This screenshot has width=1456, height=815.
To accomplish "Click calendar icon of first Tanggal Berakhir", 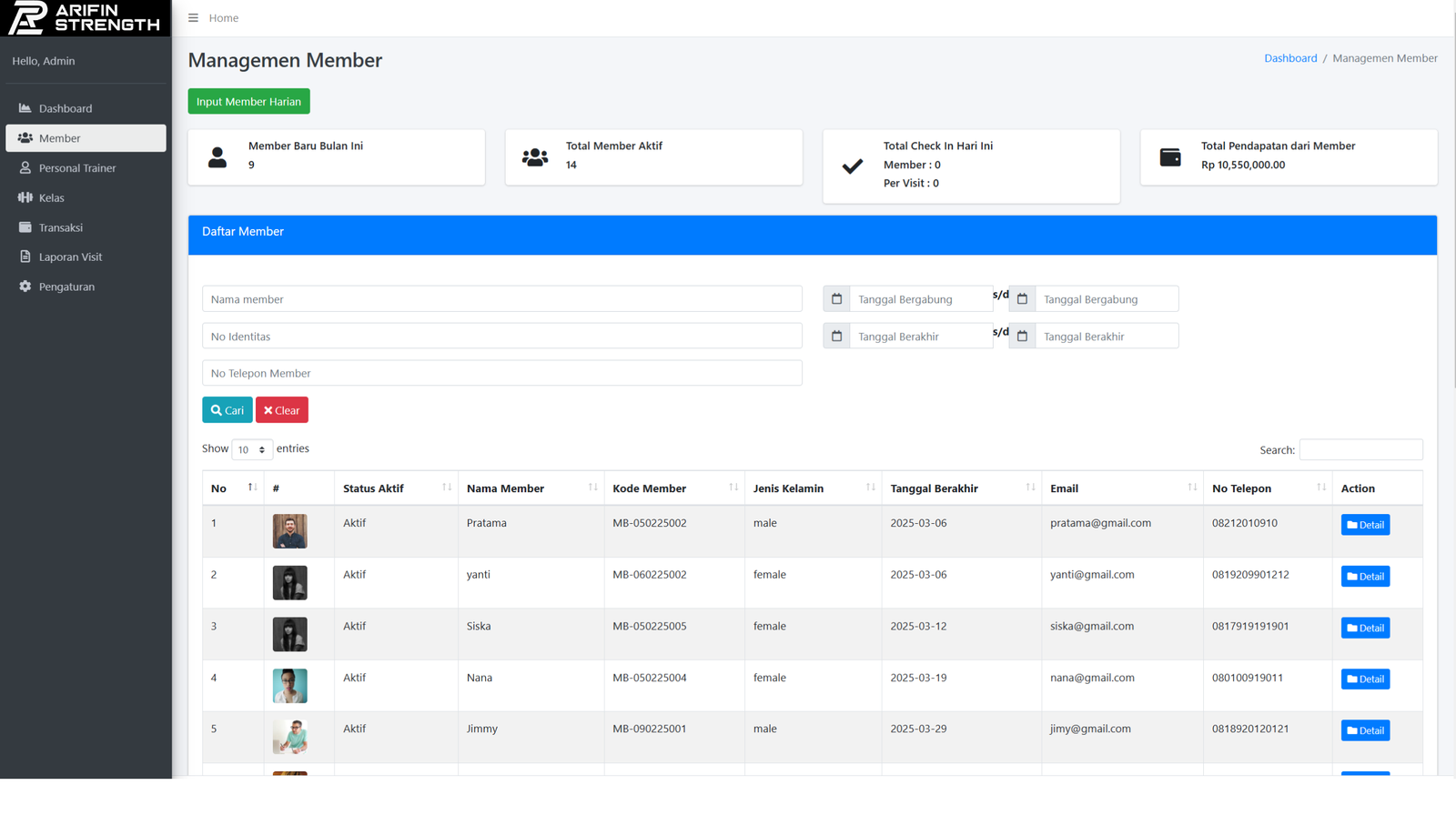I will 837,337.
